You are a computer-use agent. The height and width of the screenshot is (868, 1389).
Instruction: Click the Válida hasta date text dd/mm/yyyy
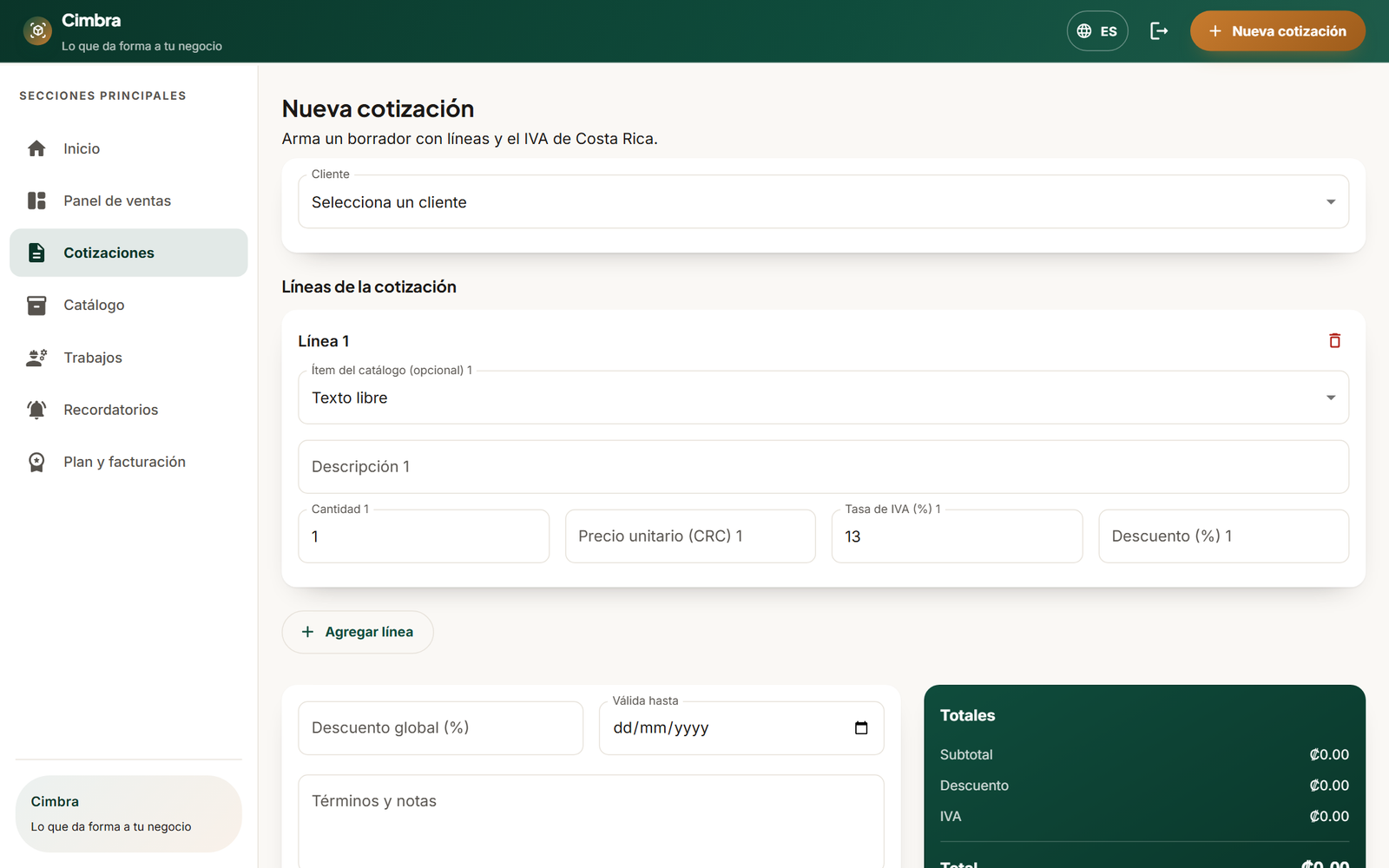coord(662,728)
